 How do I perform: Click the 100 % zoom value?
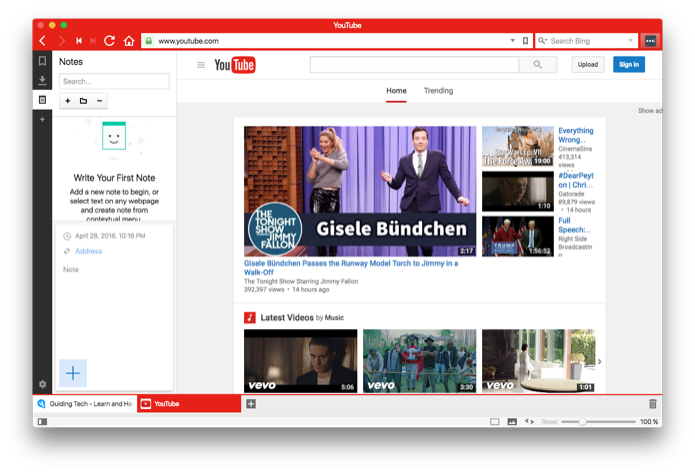click(x=649, y=422)
